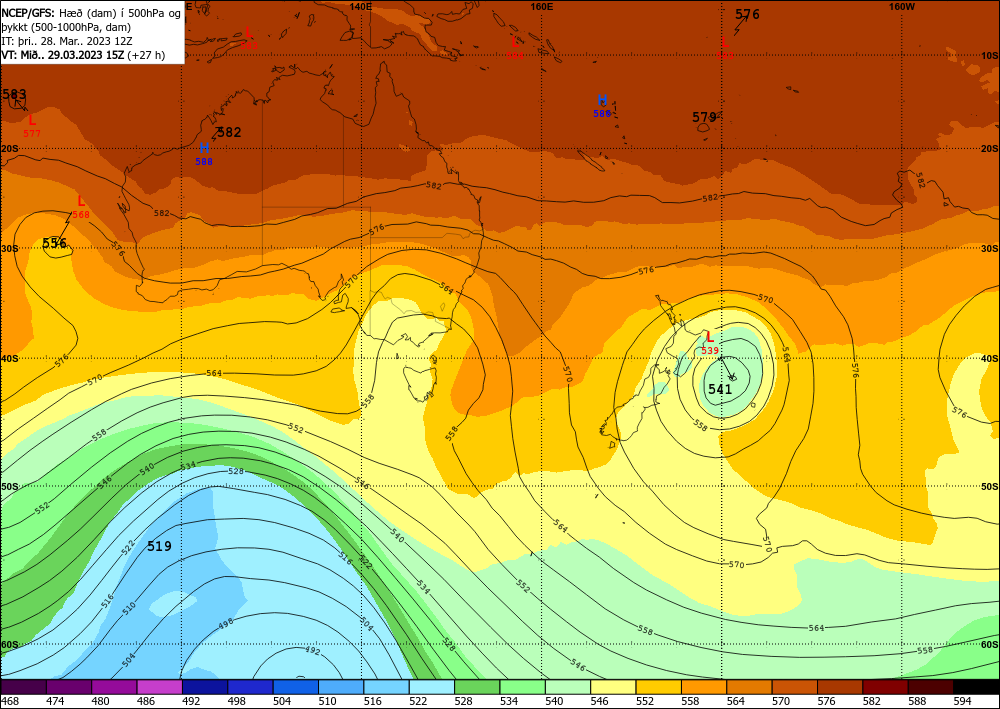Viewport: 1000px width, 709px height.
Task: Click the 468–474 dark purple legend swatch
Action: 24,687
